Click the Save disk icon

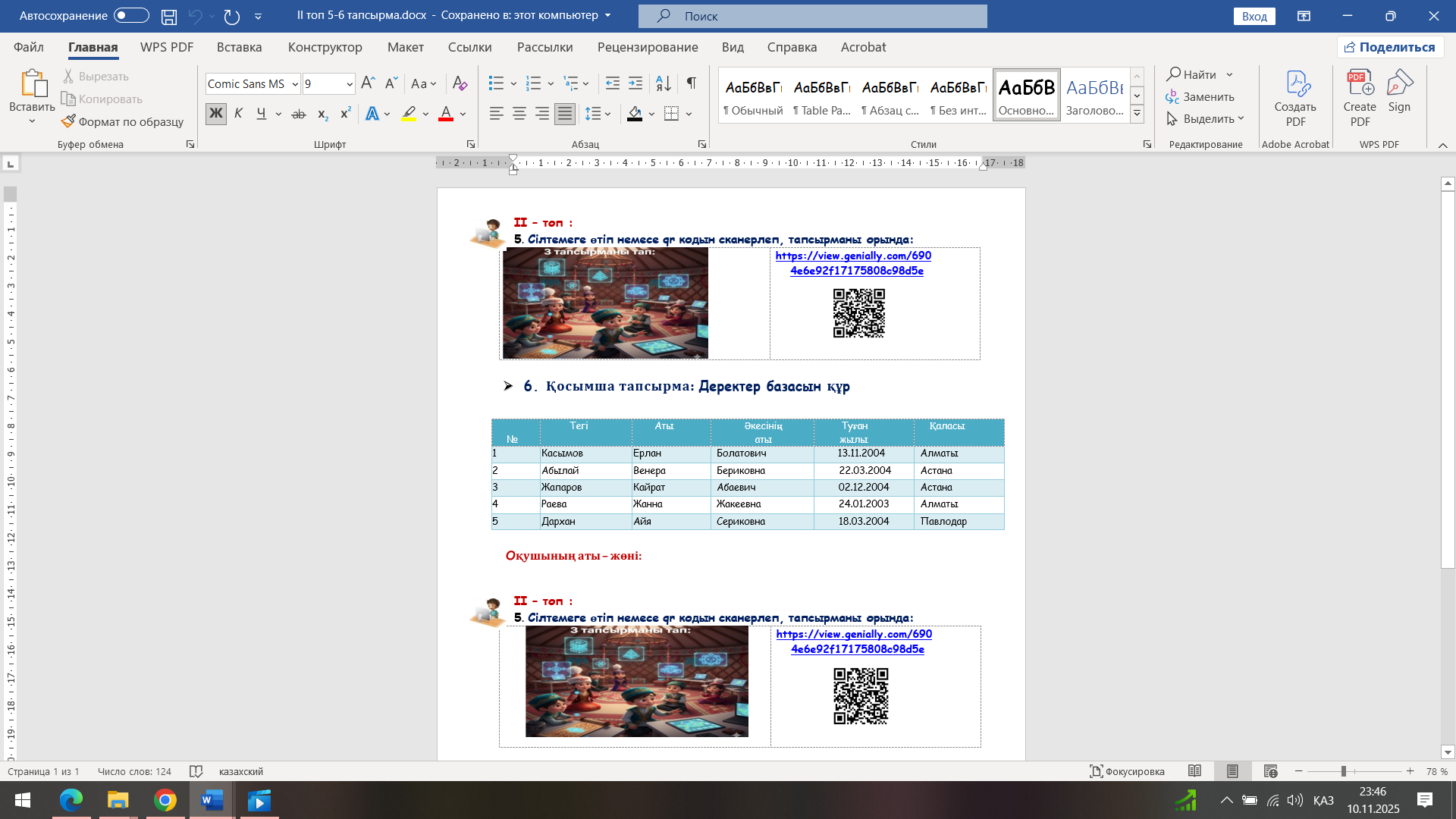coord(169,16)
